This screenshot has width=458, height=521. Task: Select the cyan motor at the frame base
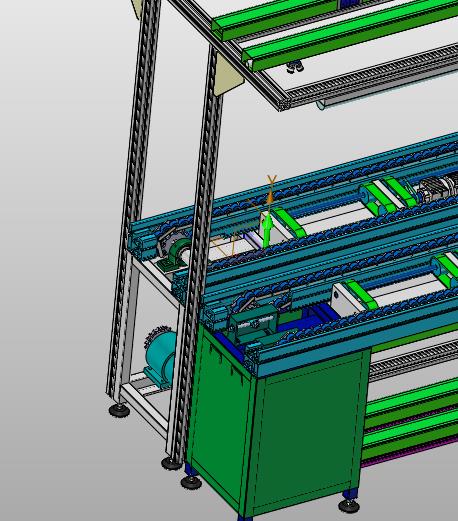coord(161,359)
